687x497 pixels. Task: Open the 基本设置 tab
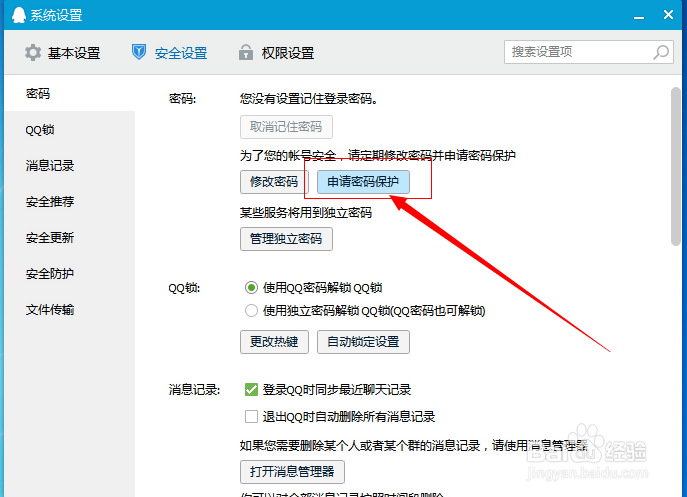(63, 53)
